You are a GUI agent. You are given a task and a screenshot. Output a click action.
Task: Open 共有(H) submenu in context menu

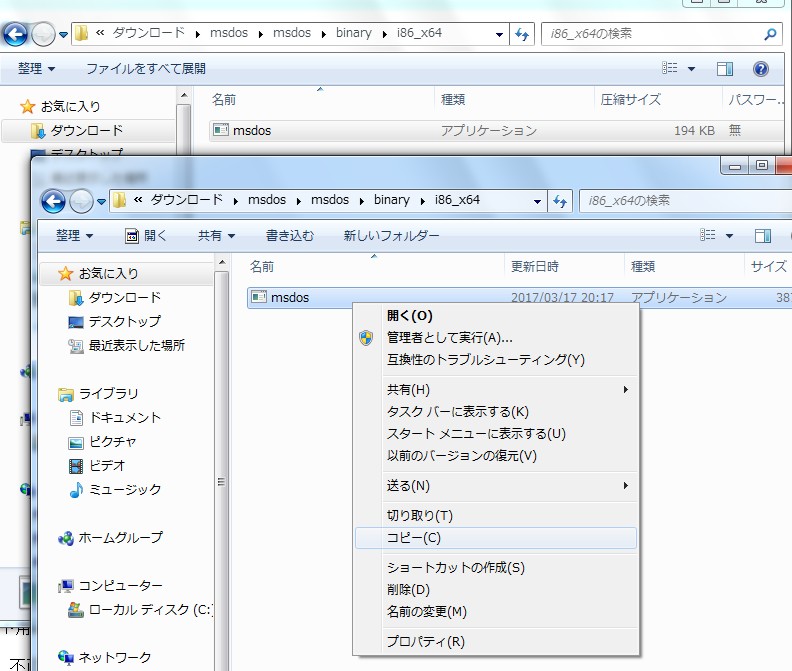(496, 390)
